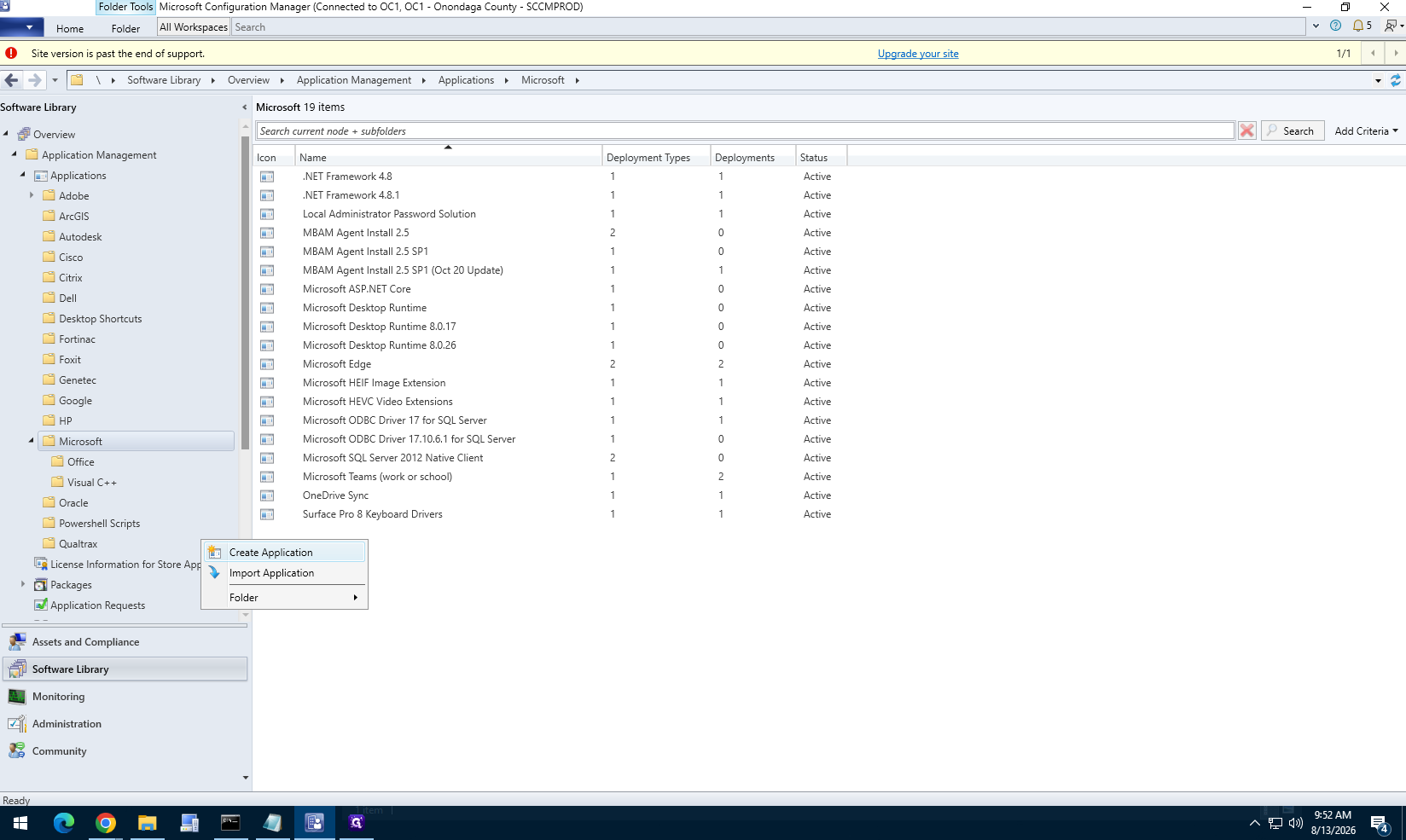Click the feedback person icon in the ribbon

1391,26
